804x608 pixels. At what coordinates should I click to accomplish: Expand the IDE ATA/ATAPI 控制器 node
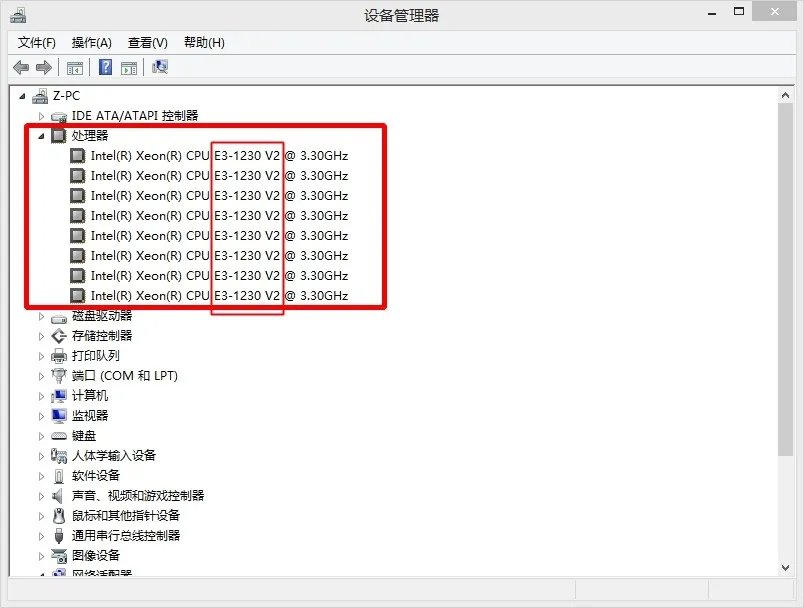coord(41,116)
